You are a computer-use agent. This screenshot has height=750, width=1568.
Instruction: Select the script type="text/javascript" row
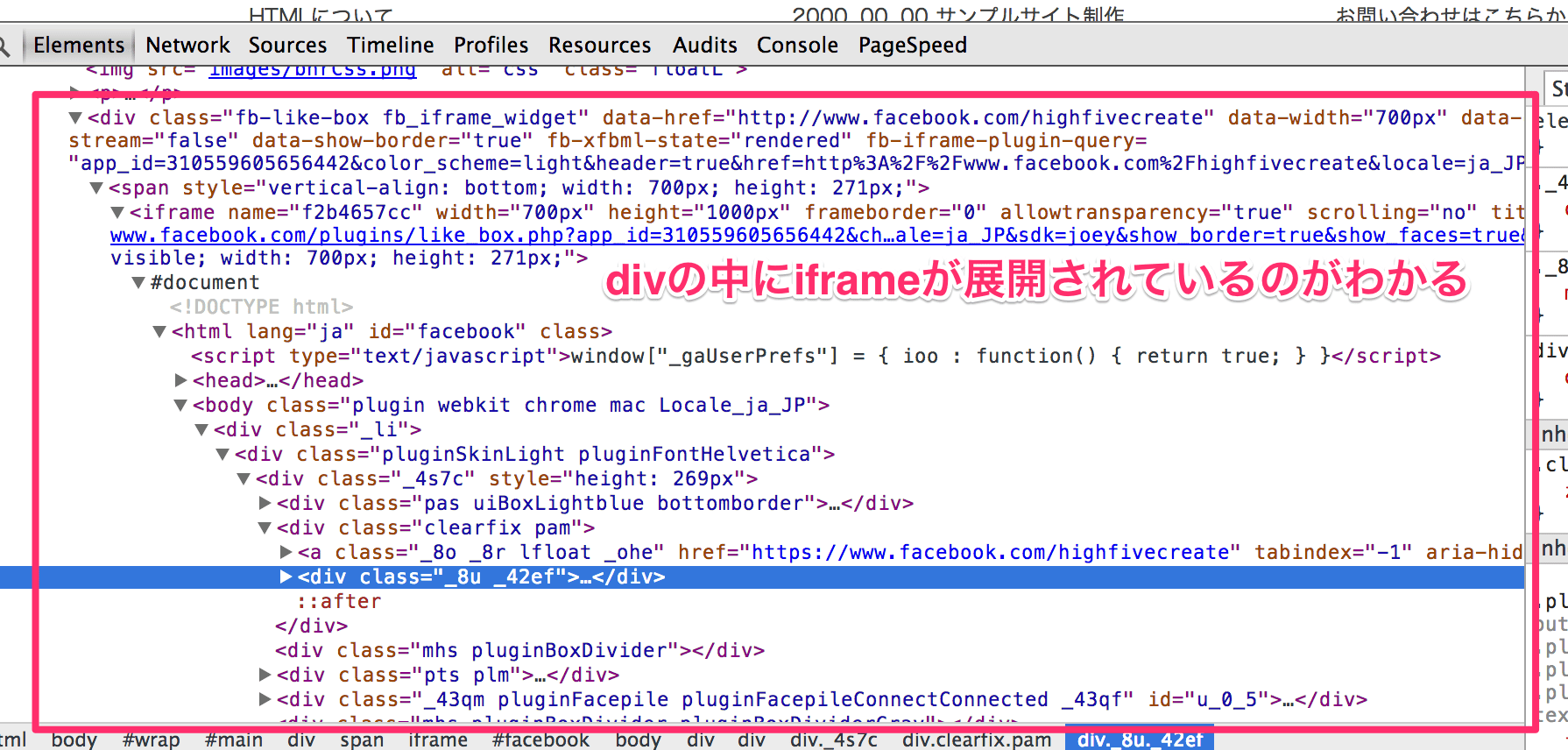click(816, 356)
